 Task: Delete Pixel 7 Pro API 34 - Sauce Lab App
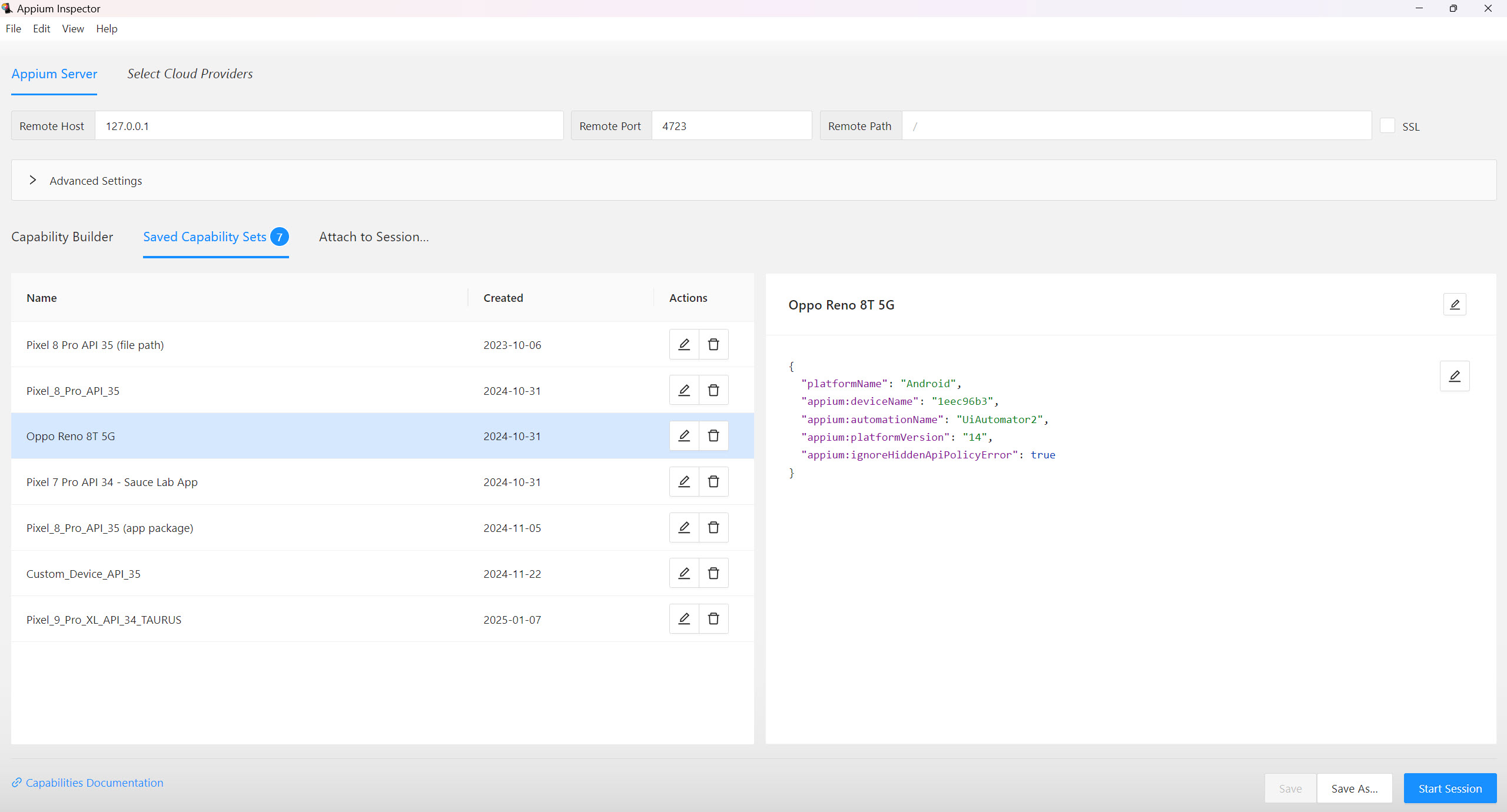tap(713, 482)
